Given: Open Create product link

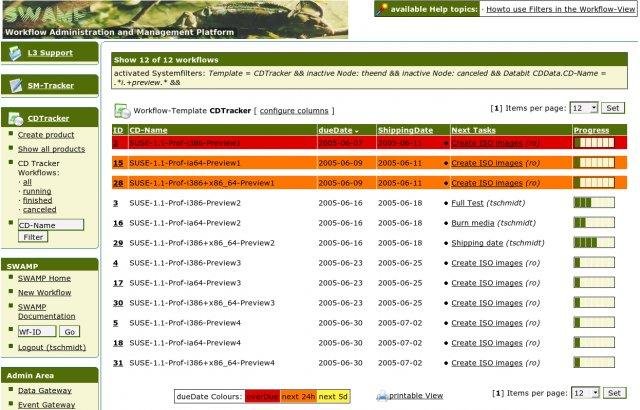Looking at the screenshot, I should (46, 135).
